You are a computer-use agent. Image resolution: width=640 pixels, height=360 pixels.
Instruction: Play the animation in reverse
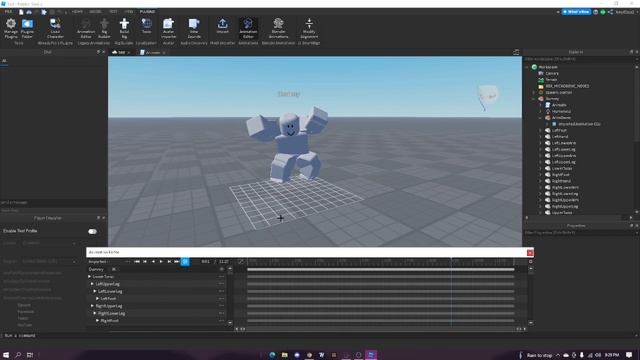click(x=153, y=262)
